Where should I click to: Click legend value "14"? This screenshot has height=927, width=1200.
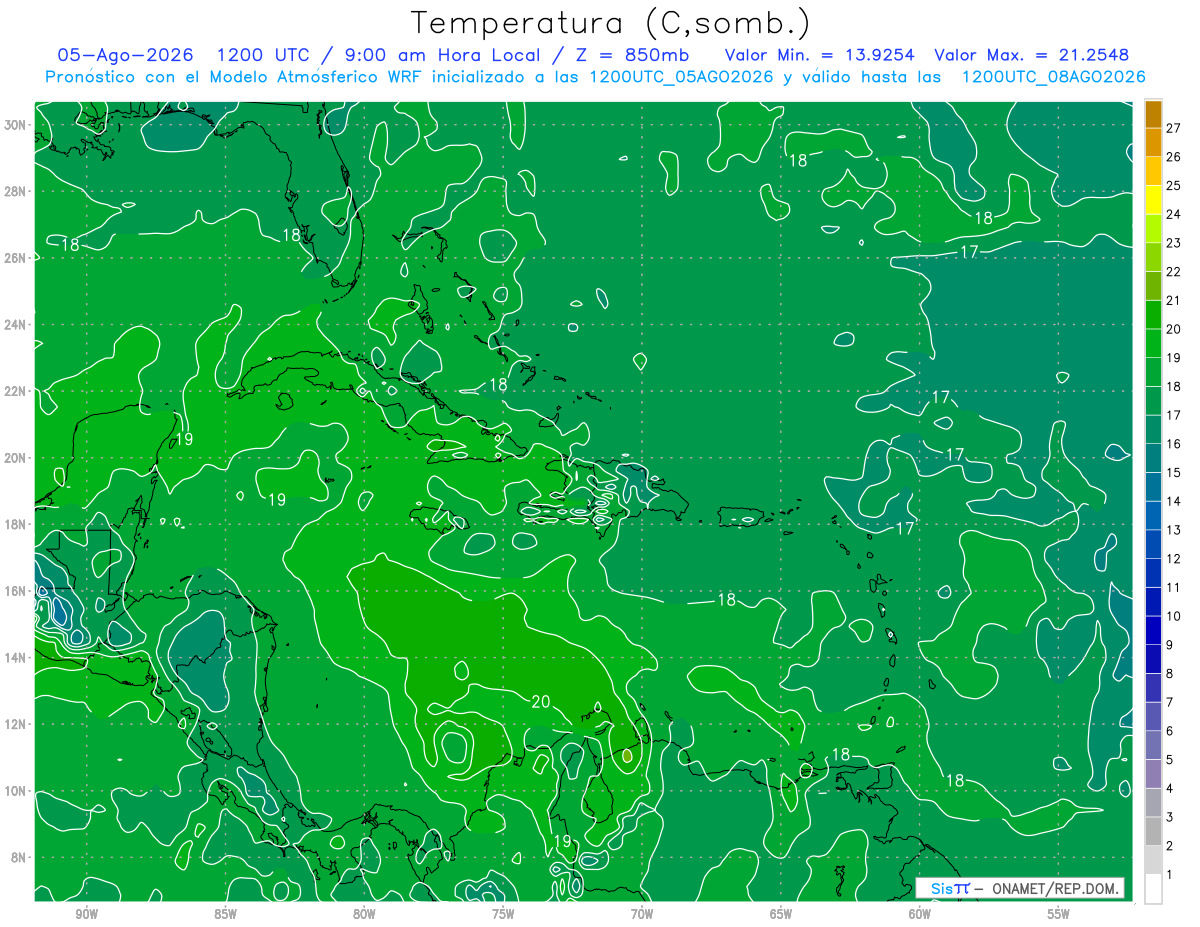(1173, 501)
